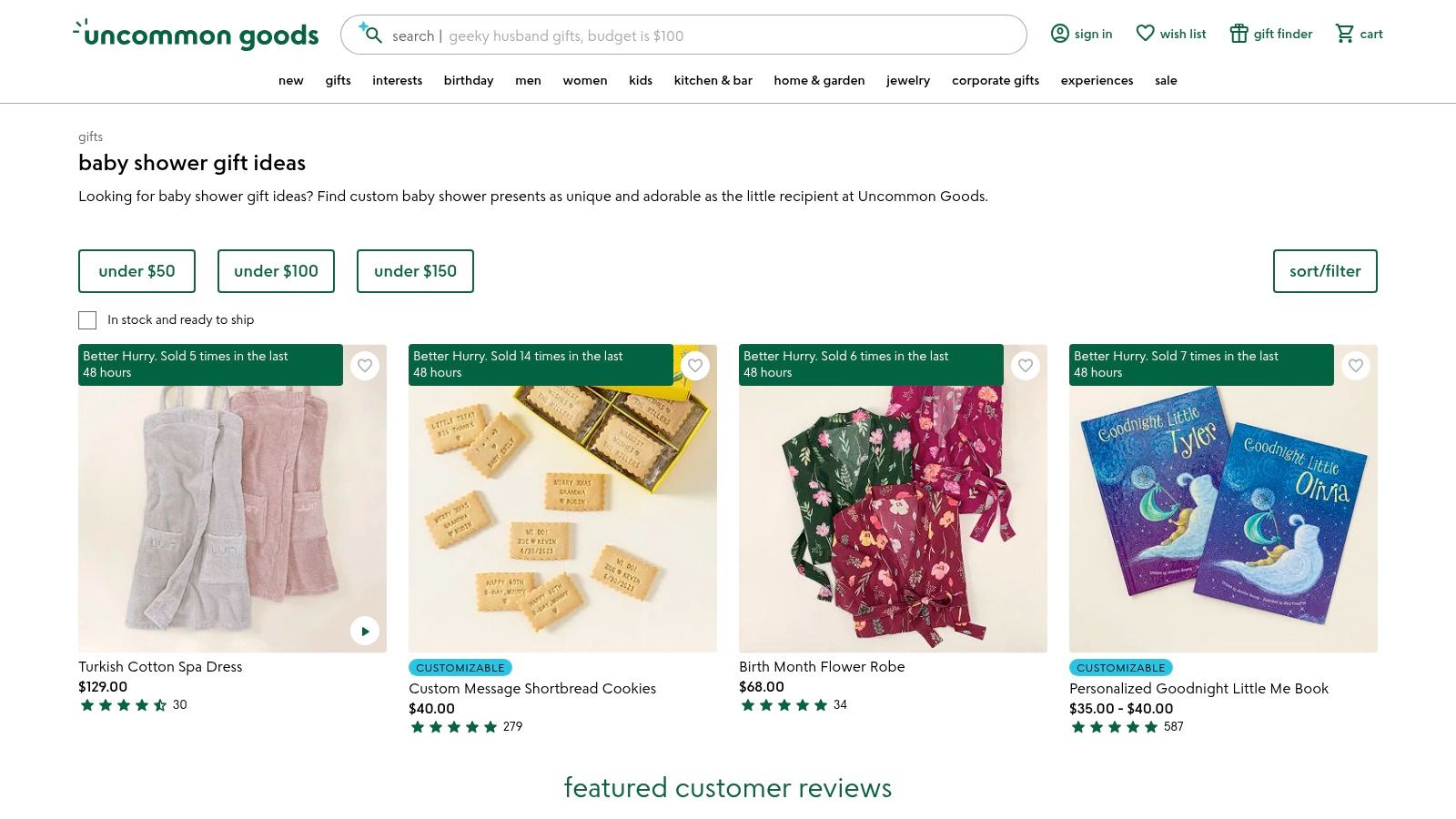
Task: Filter gifts by under $100
Action: click(276, 271)
